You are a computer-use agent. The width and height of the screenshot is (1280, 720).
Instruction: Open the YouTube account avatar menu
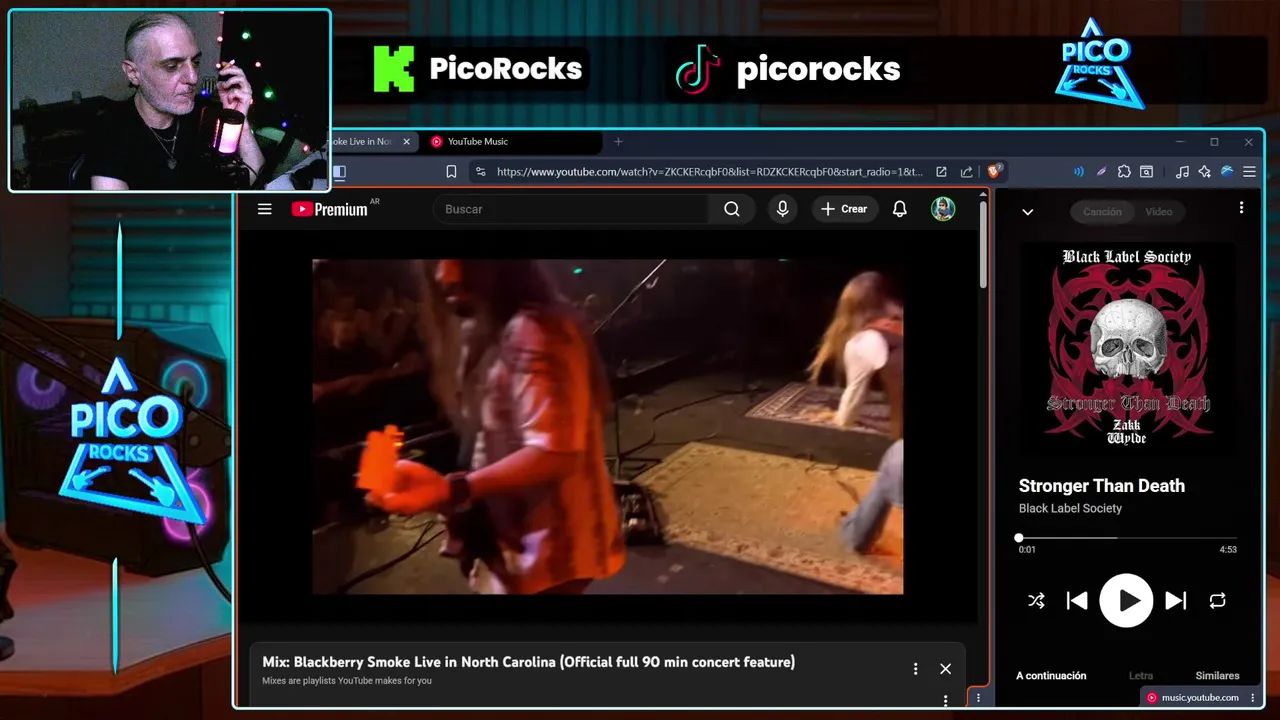click(x=943, y=209)
